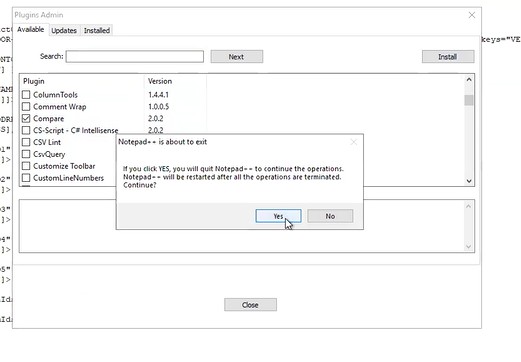521x362 pixels.
Task: Click plugin list scrollbar down arrow
Action: [469, 181]
